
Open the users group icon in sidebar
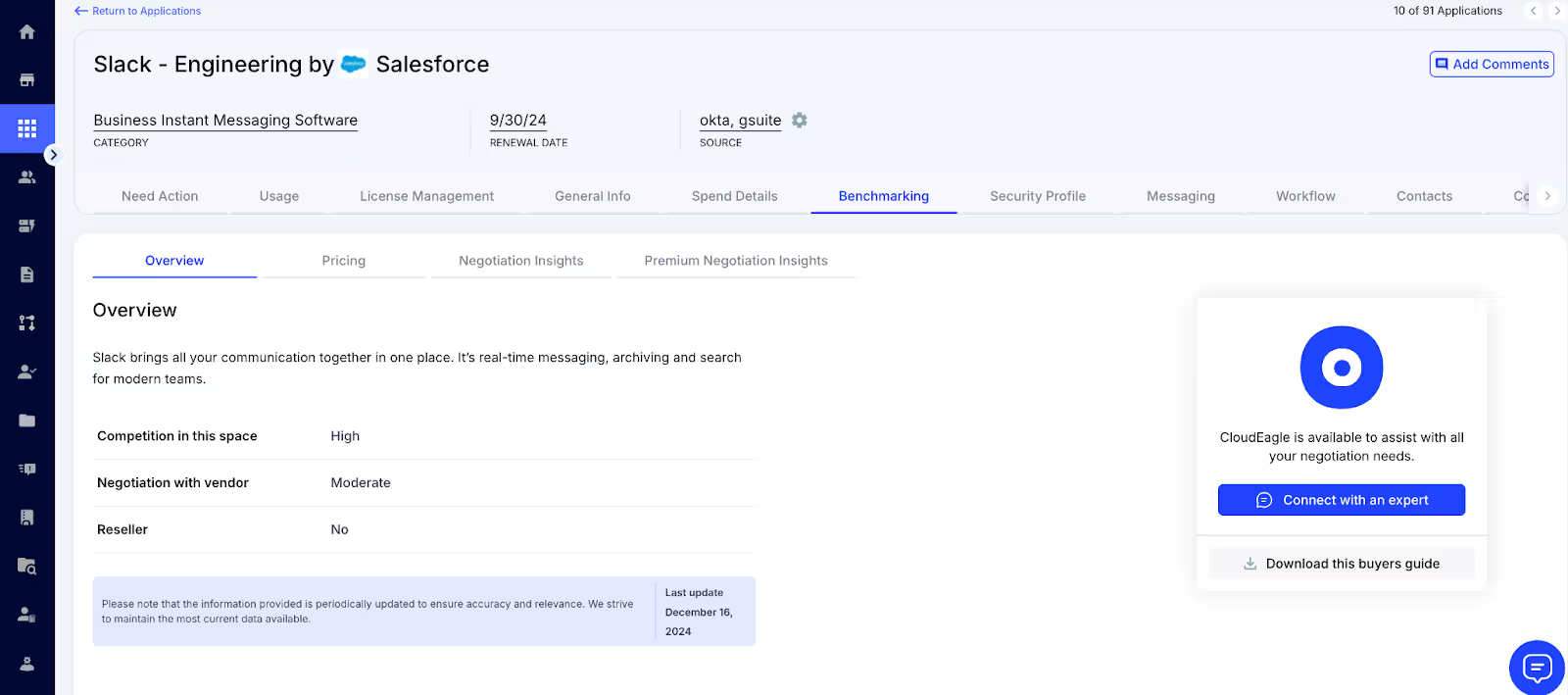(27, 177)
